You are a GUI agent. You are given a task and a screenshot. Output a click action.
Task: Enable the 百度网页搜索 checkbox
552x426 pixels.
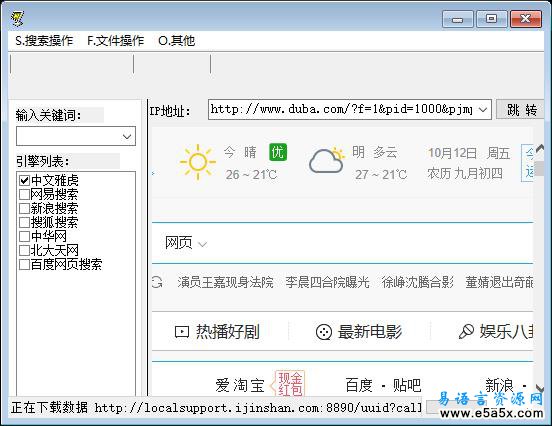[24, 264]
